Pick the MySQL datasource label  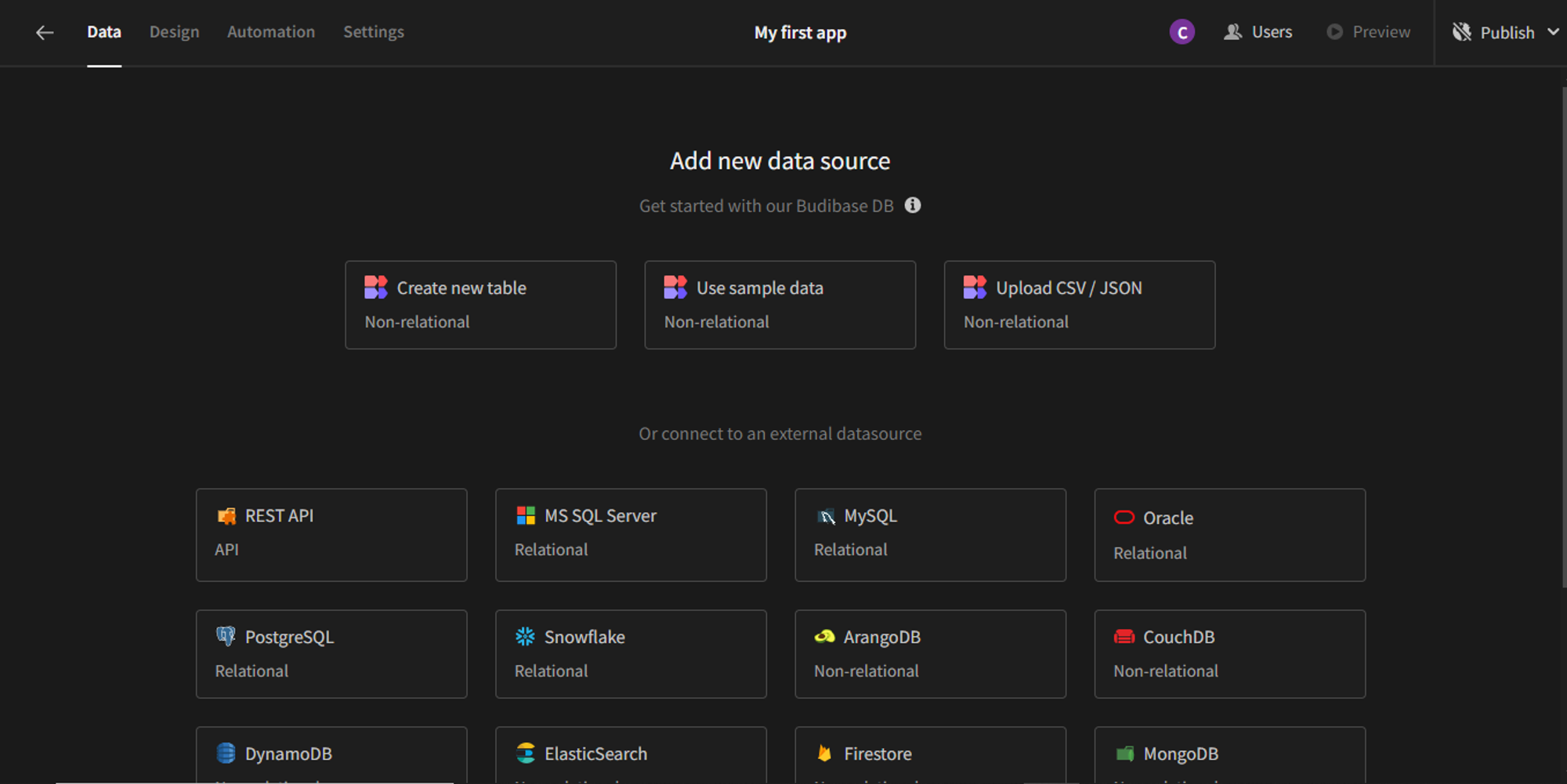(x=870, y=516)
